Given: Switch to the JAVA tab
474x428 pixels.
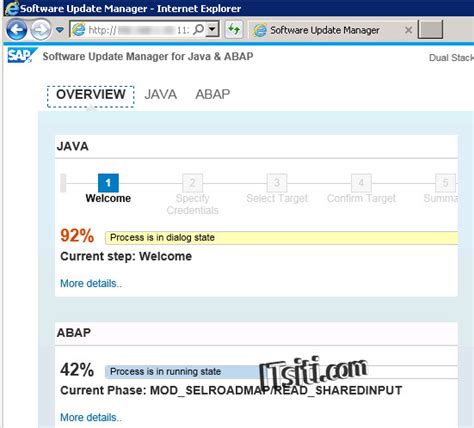Looking at the screenshot, I should pyautogui.click(x=160, y=94).
